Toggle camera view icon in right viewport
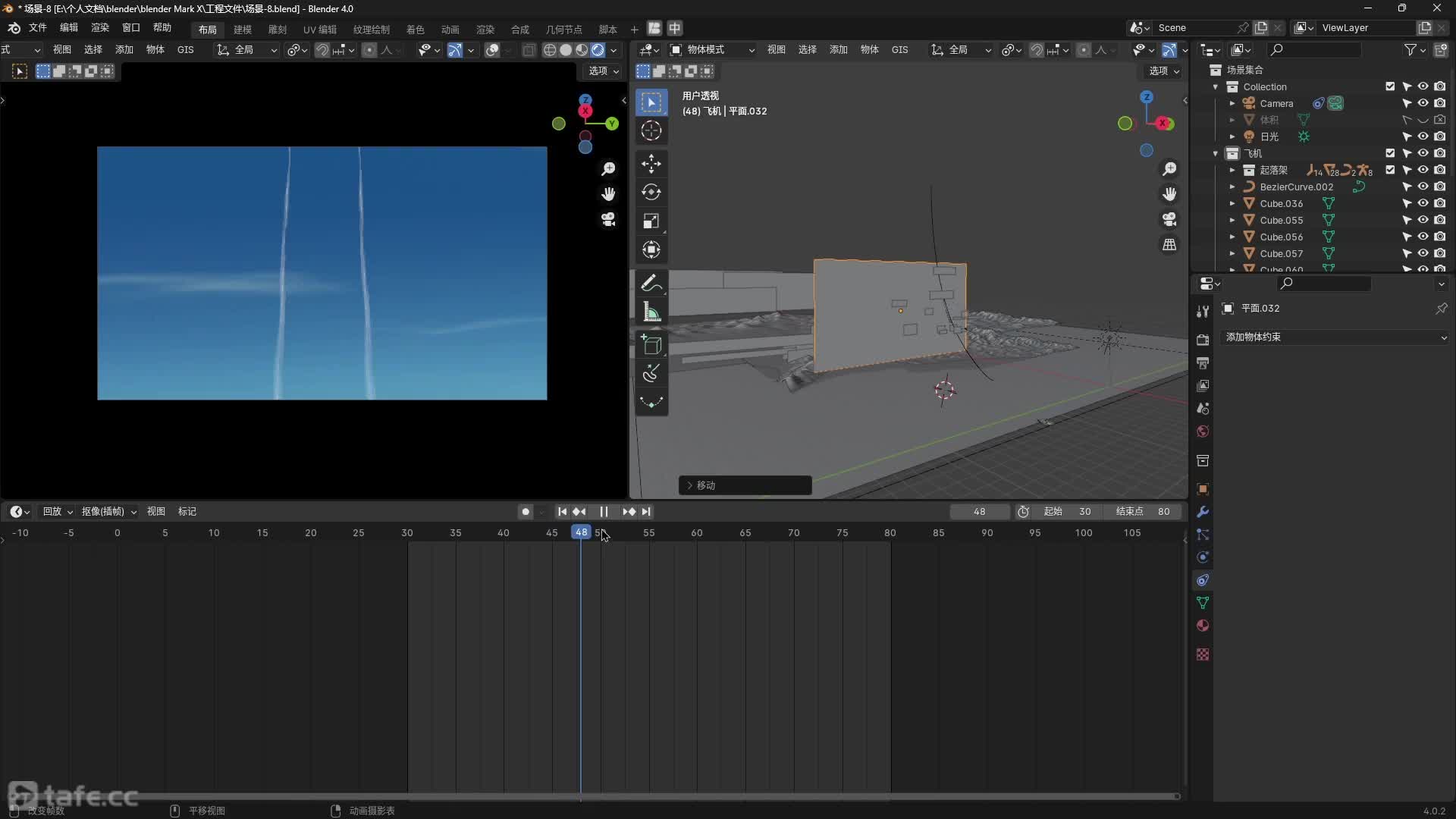The image size is (1456, 819). (1169, 220)
